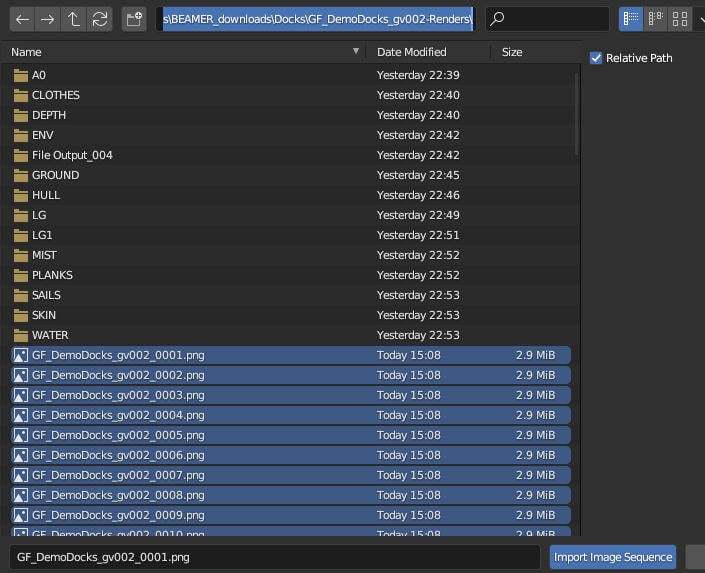The image size is (705, 573).
Task: Create a new directory
Action: click(x=134, y=19)
